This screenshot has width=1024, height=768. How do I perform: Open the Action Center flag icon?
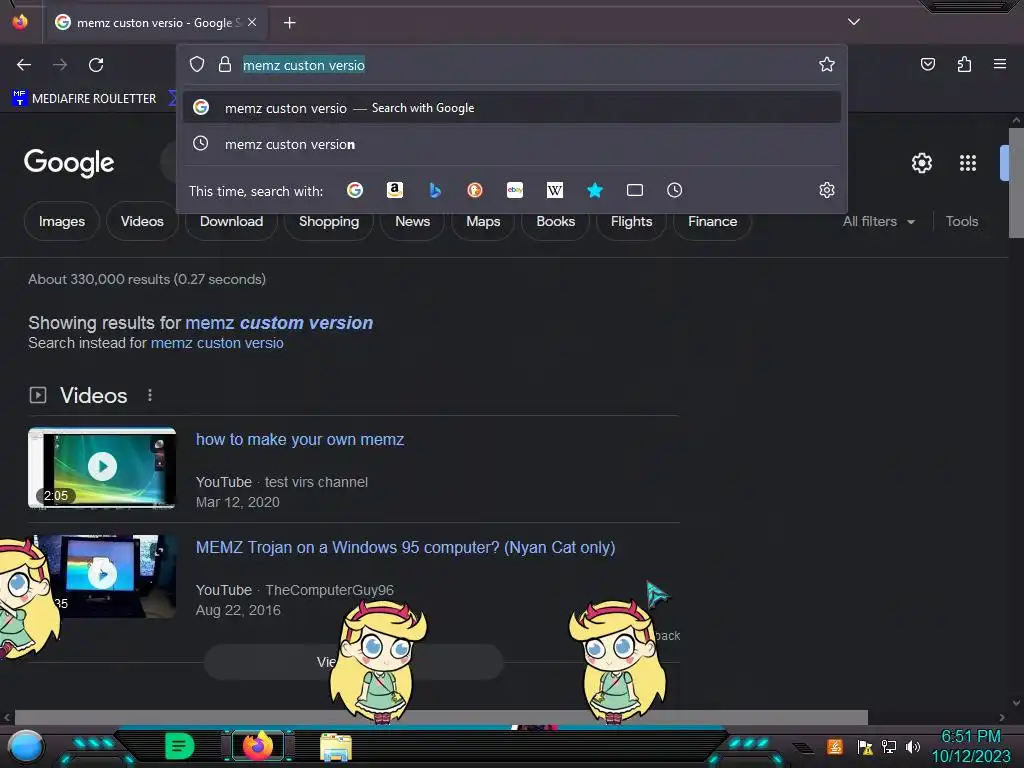865,746
